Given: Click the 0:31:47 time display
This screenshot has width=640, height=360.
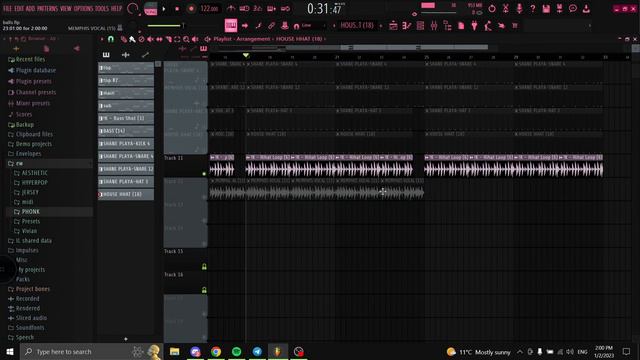Looking at the screenshot, I should click(325, 9).
